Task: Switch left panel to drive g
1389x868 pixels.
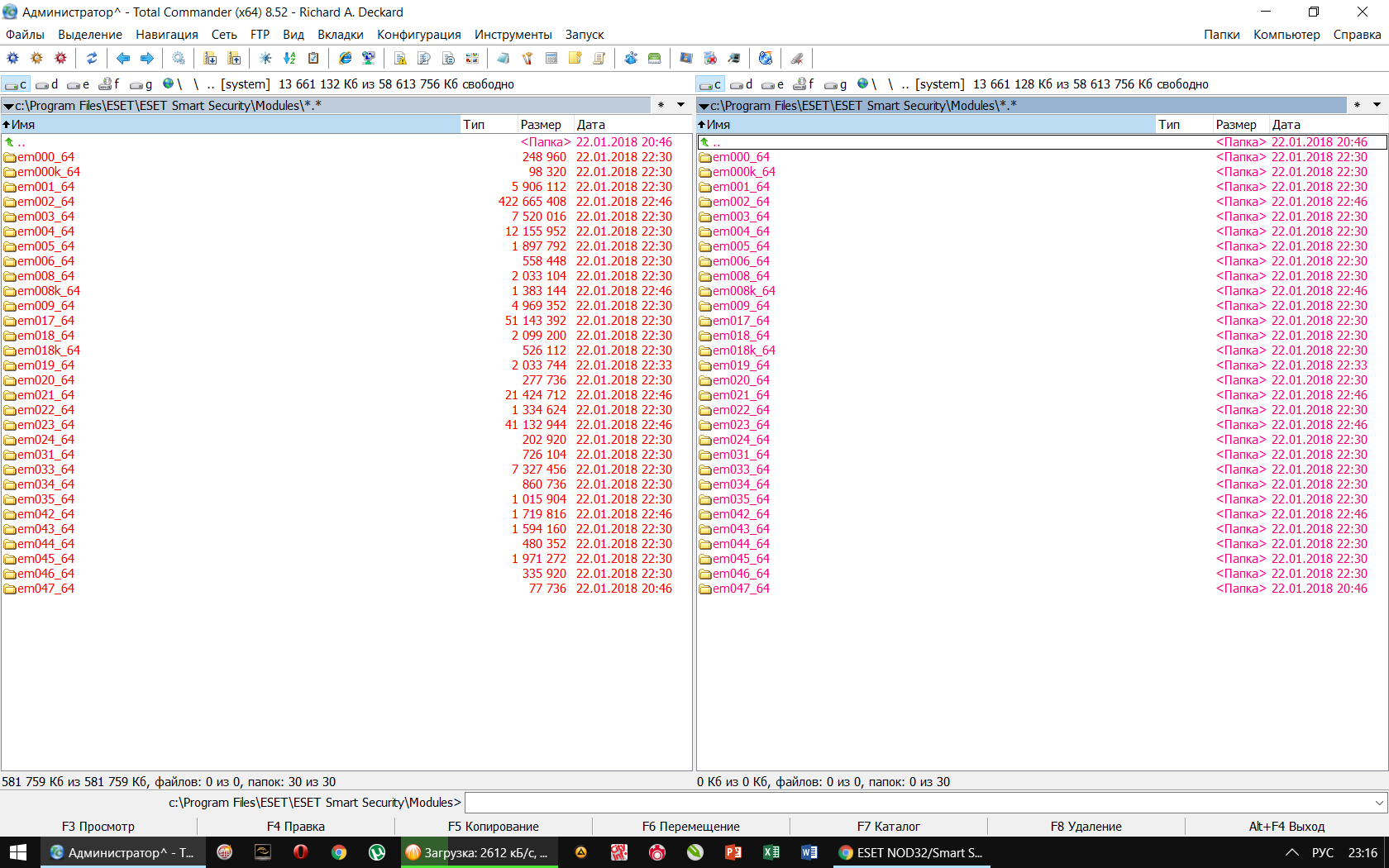Action: point(141,84)
